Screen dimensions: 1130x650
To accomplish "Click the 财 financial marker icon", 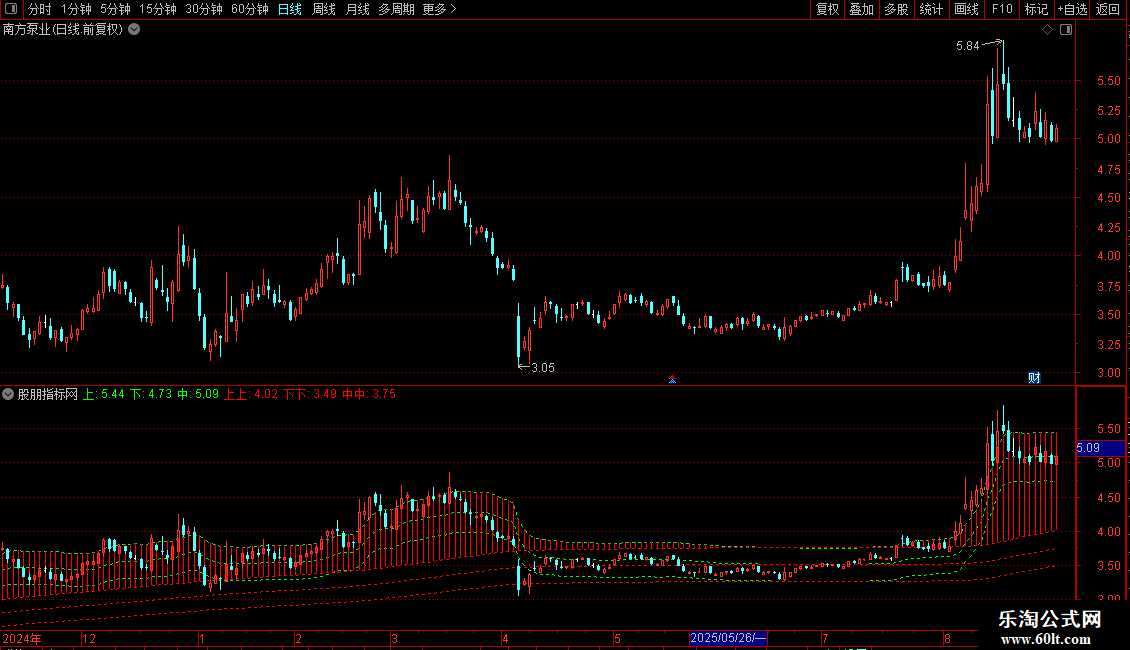I will 1034,378.
